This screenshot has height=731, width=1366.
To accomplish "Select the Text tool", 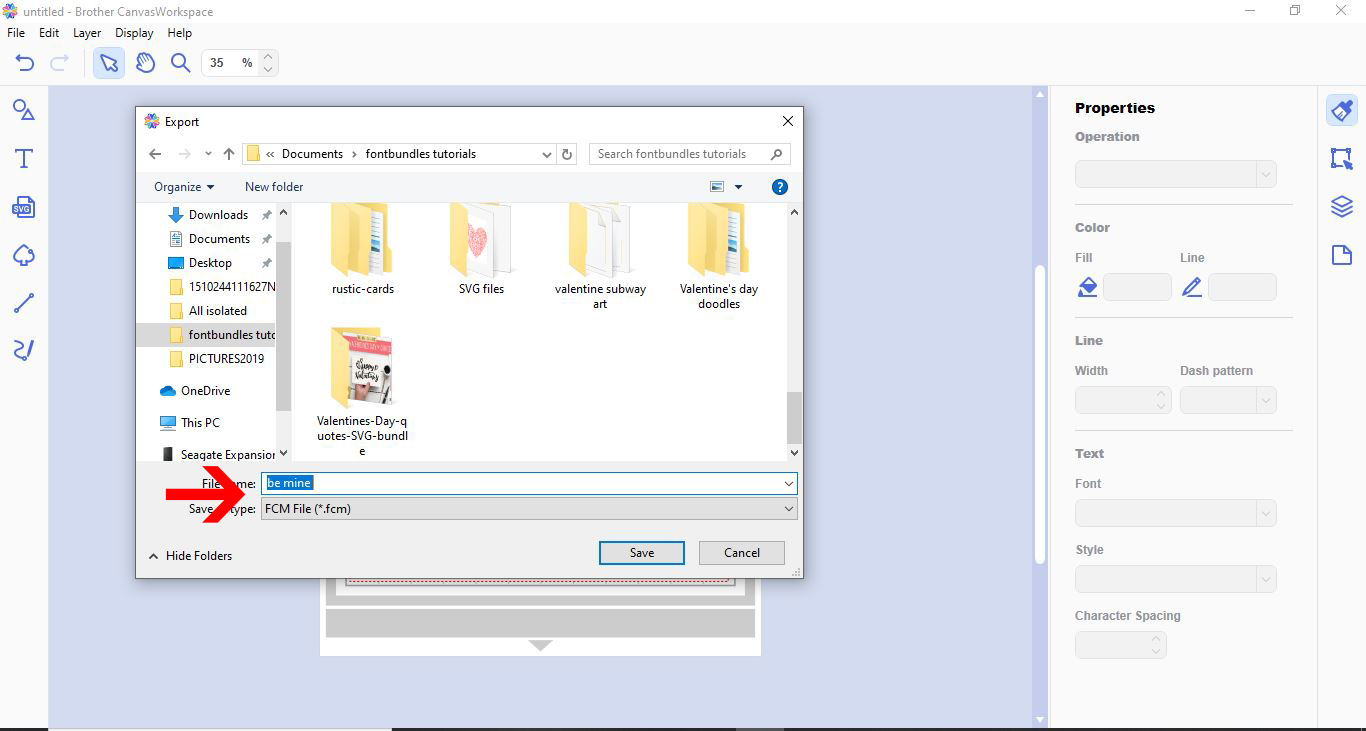I will [23, 157].
